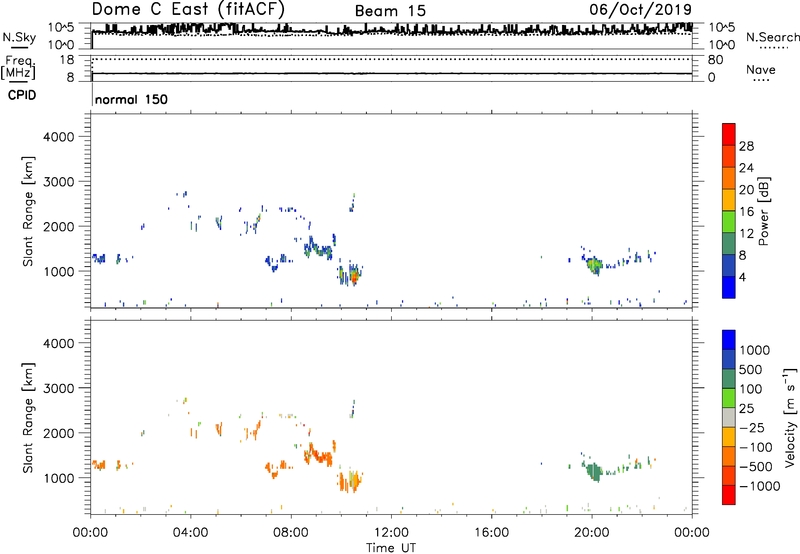Viewport: 800px width, 554px height.
Task: Click the '4000' tick on the power panel
Action: [x=59, y=137]
